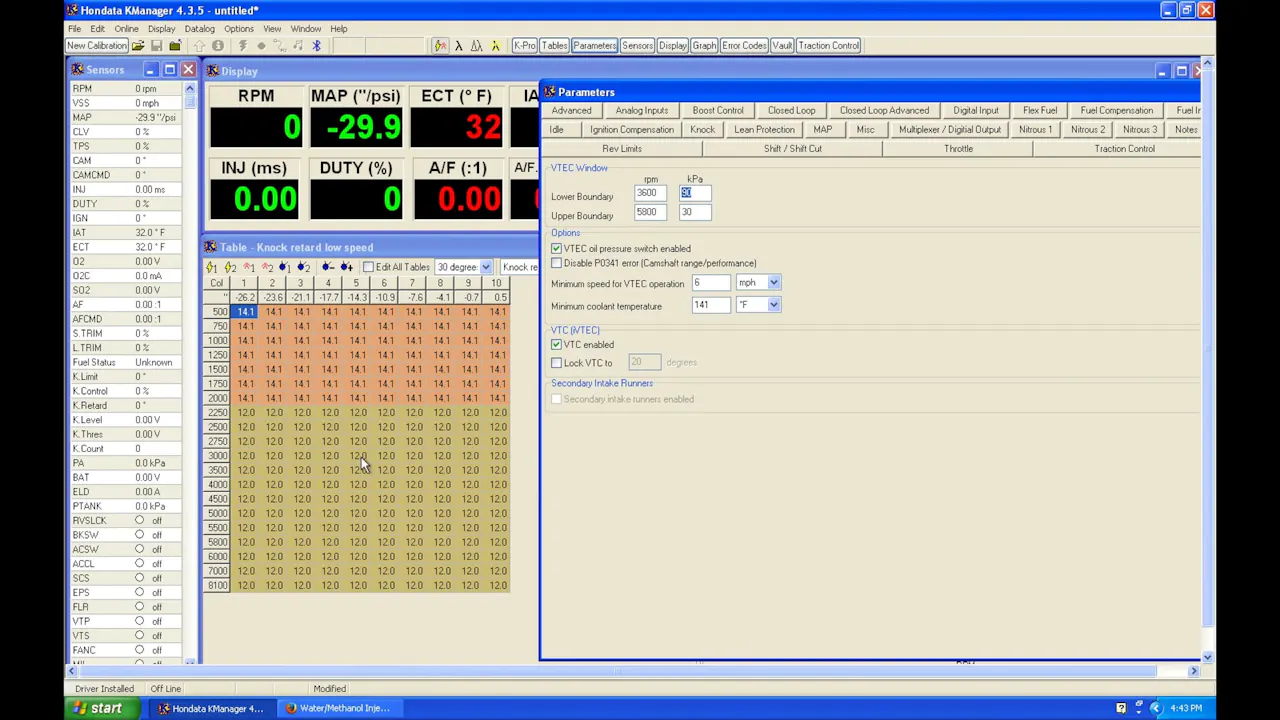Click Minimum speed for VTEC input field
Screen dimensions: 1280x720
point(711,283)
